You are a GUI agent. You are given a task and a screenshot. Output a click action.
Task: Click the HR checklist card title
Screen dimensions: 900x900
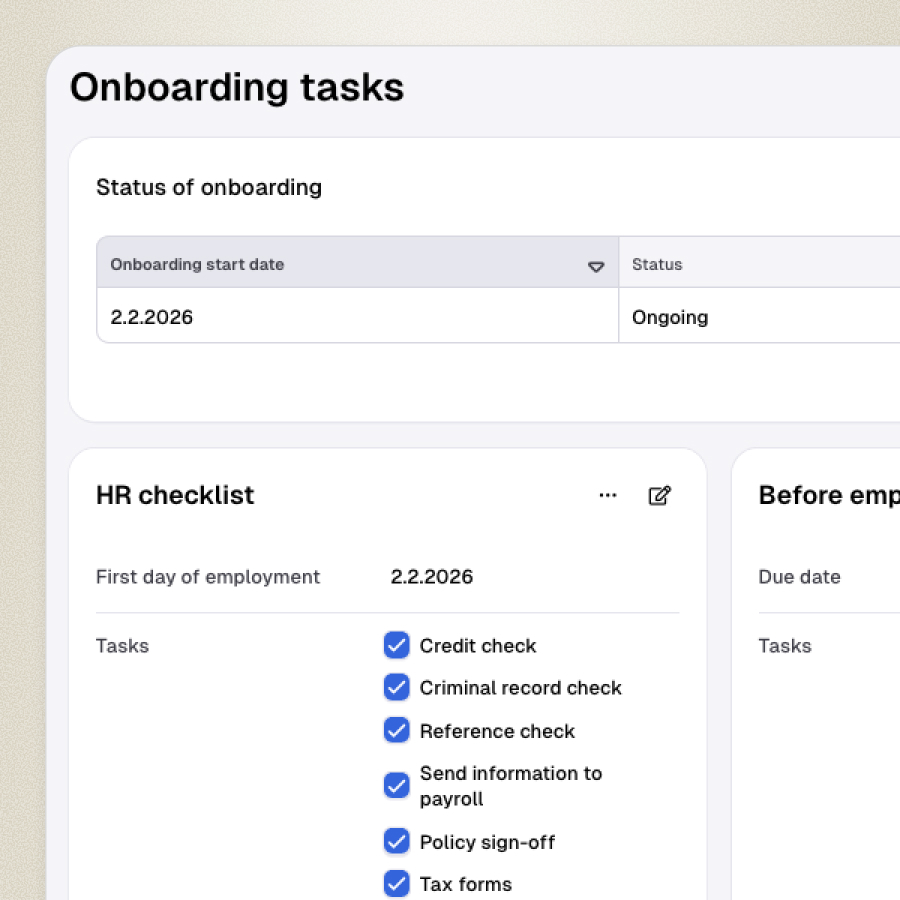coord(175,495)
